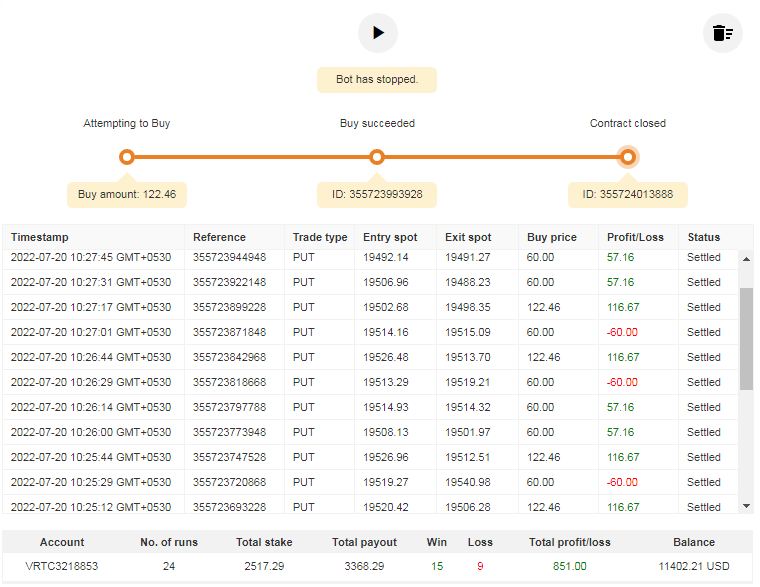The width and height of the screenshot is (760, 587).
Task: Click the Profit/Loss column header
Action: [635, 237]
